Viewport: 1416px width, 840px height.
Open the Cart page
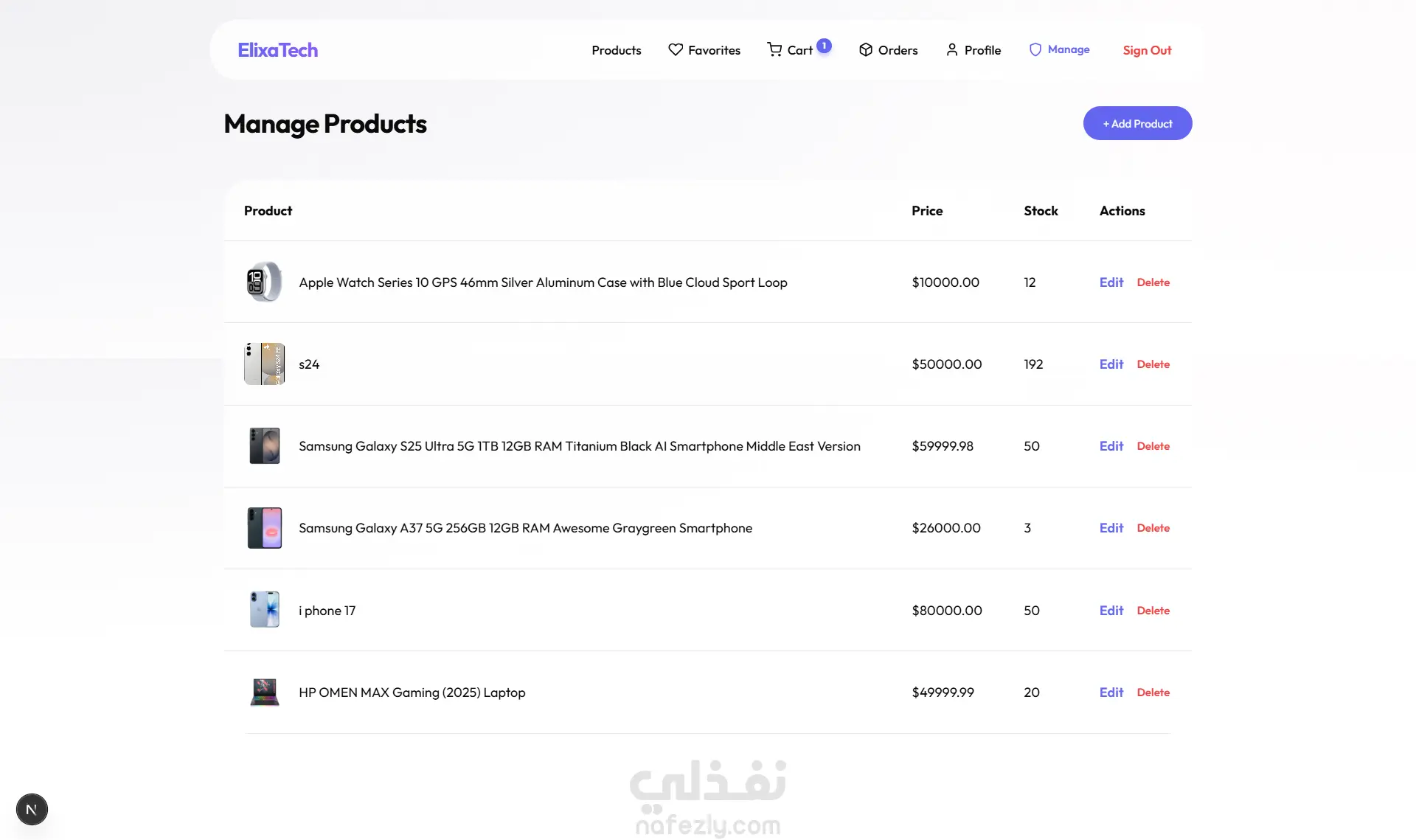pos(790,50)
